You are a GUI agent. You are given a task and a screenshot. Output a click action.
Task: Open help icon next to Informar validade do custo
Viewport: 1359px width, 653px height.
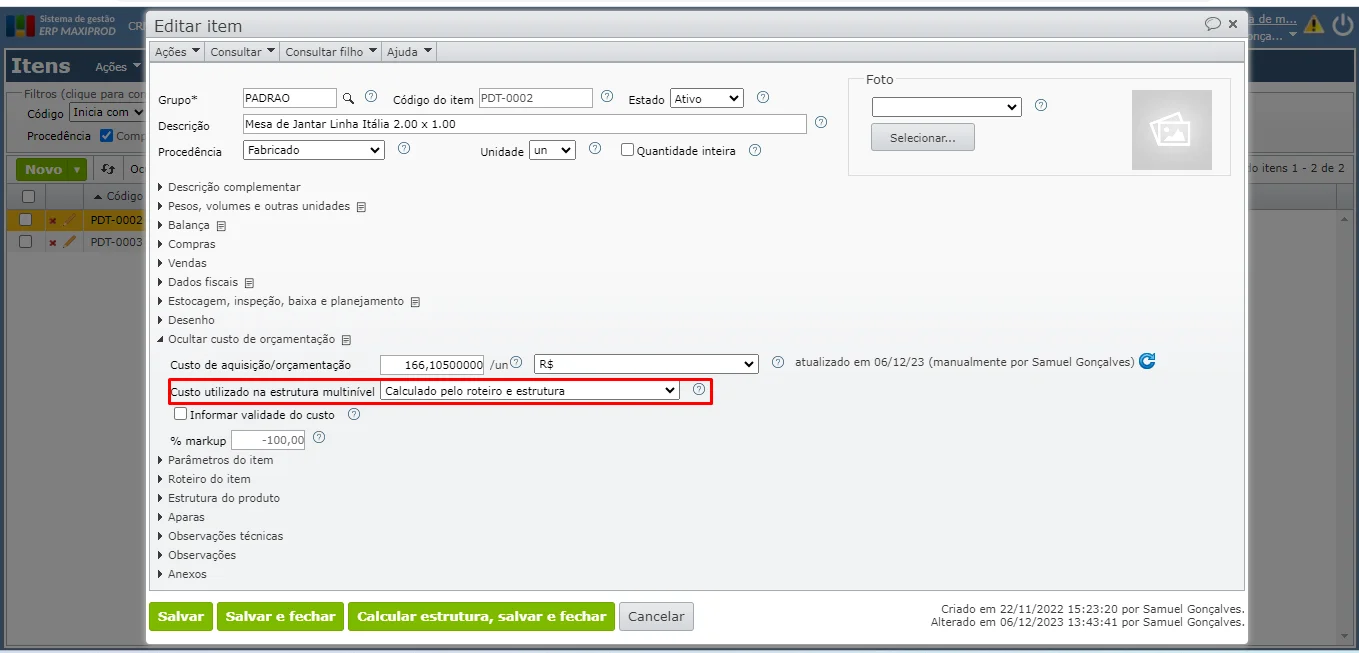[353, 414]
